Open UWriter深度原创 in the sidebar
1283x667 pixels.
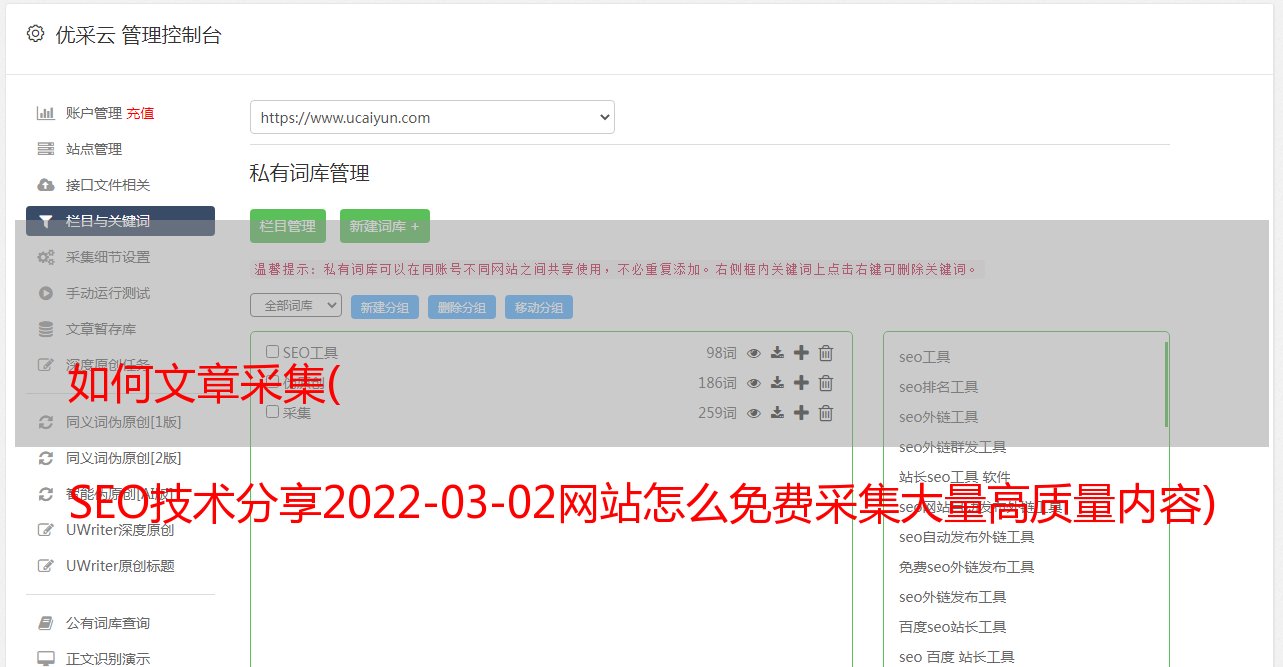(x=120, y=530)
